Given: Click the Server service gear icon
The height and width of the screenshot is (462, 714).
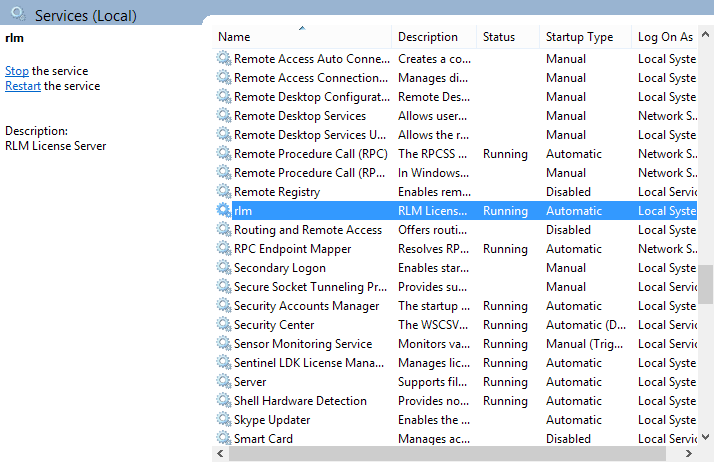Looking at the screenshot, I should click(x=223, y=382).
